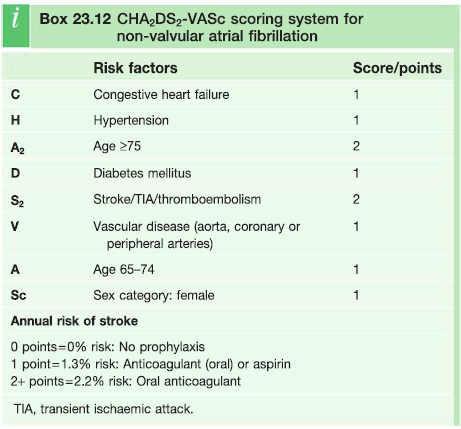
Task: Click '2+ points=2.2% risk' line
Action: (126, 381)
